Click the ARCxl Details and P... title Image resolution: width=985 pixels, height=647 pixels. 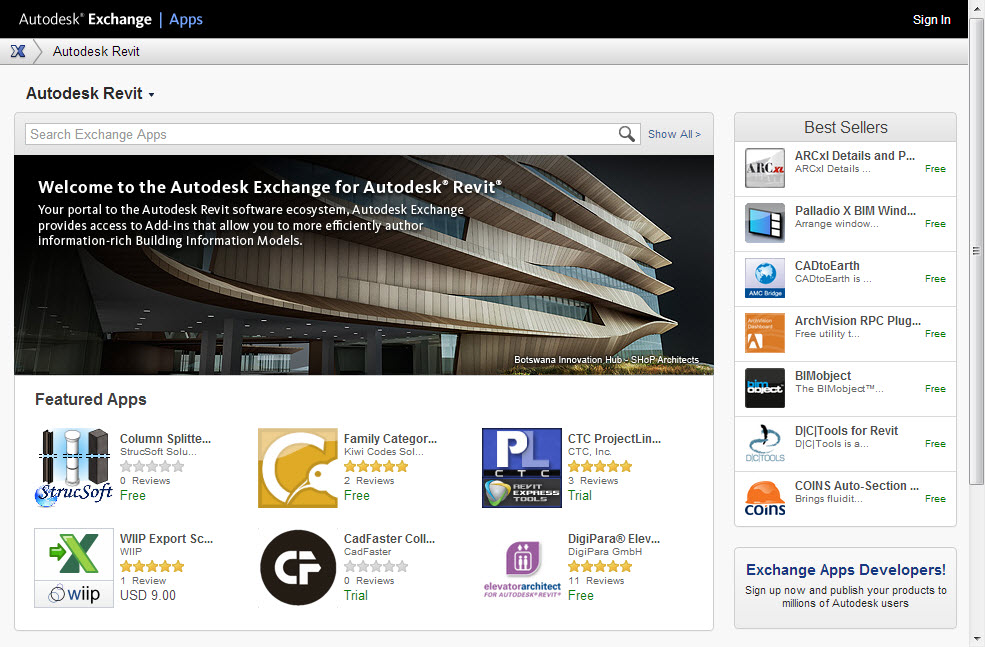tap(855, 156)
